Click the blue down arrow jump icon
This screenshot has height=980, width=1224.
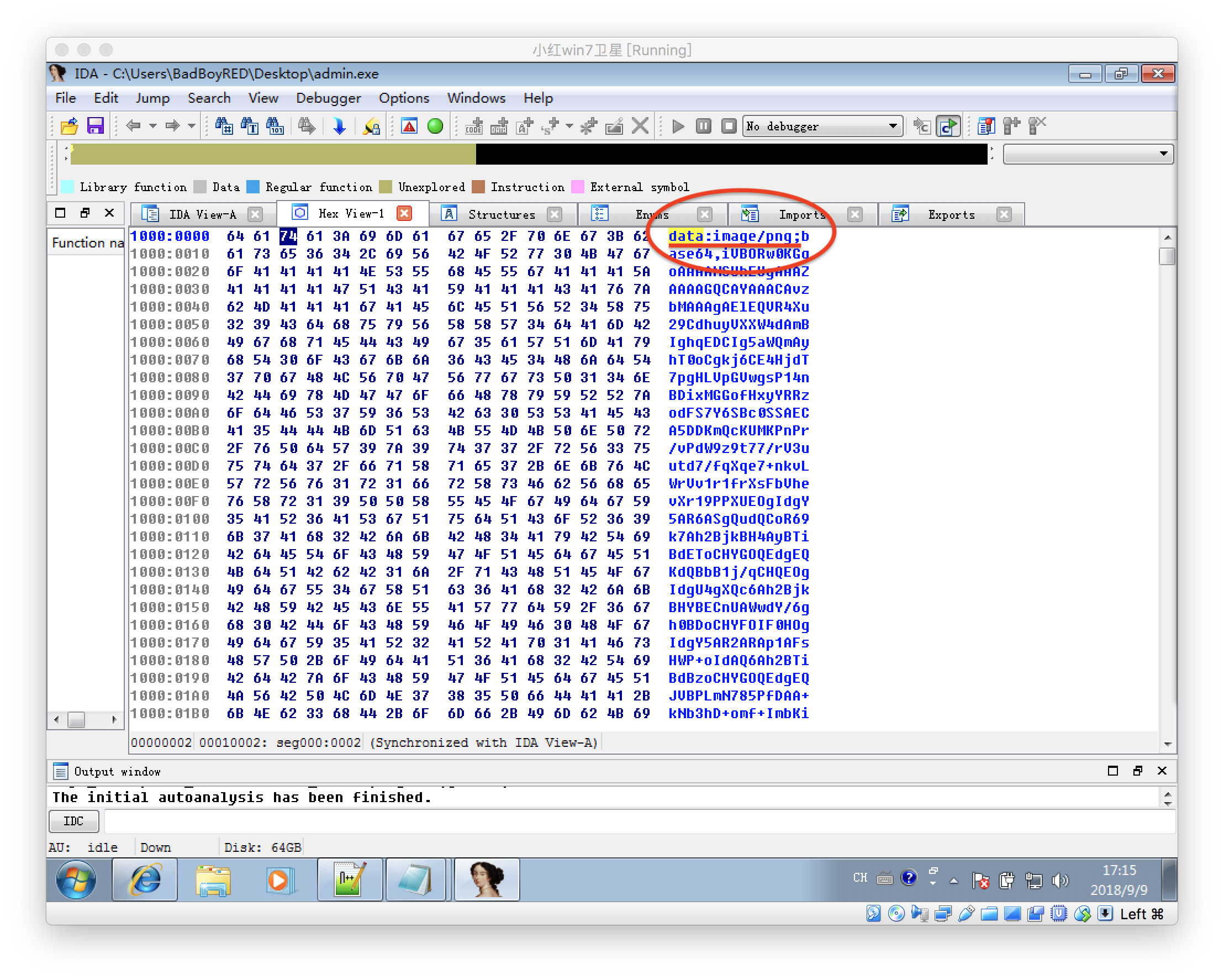click(339, 125)
